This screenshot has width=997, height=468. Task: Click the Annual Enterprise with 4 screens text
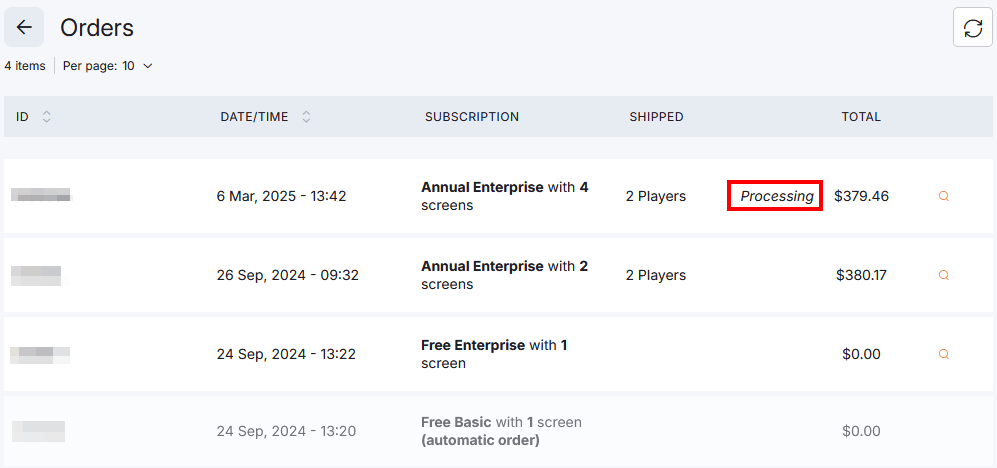point(504,196)
